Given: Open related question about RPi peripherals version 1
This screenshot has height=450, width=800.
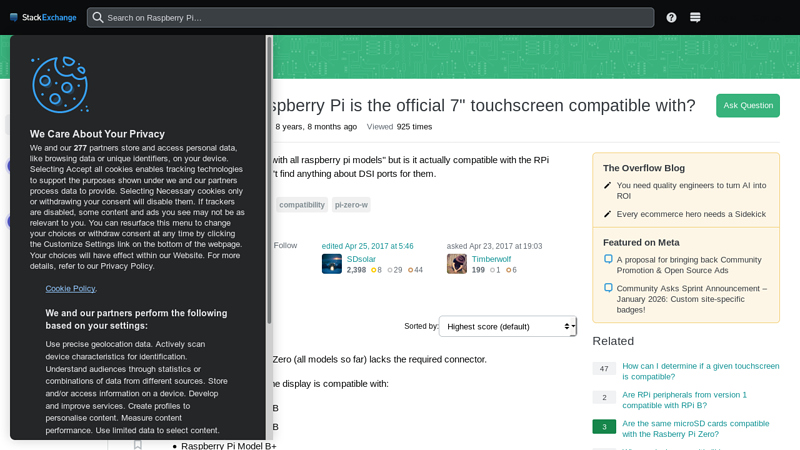Looking at the screenshot, I should [x=684, y=400].
